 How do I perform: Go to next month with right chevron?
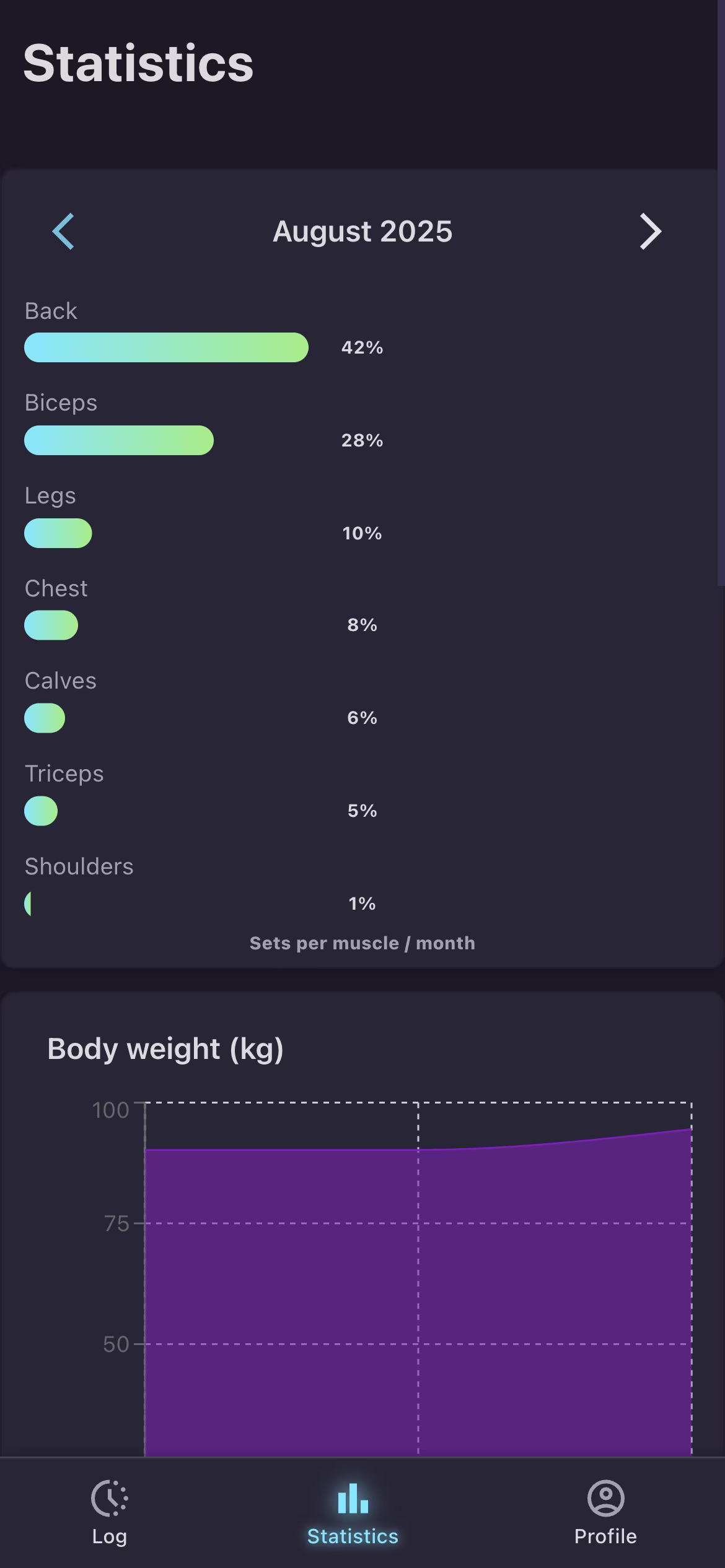[x=650, y=232]
